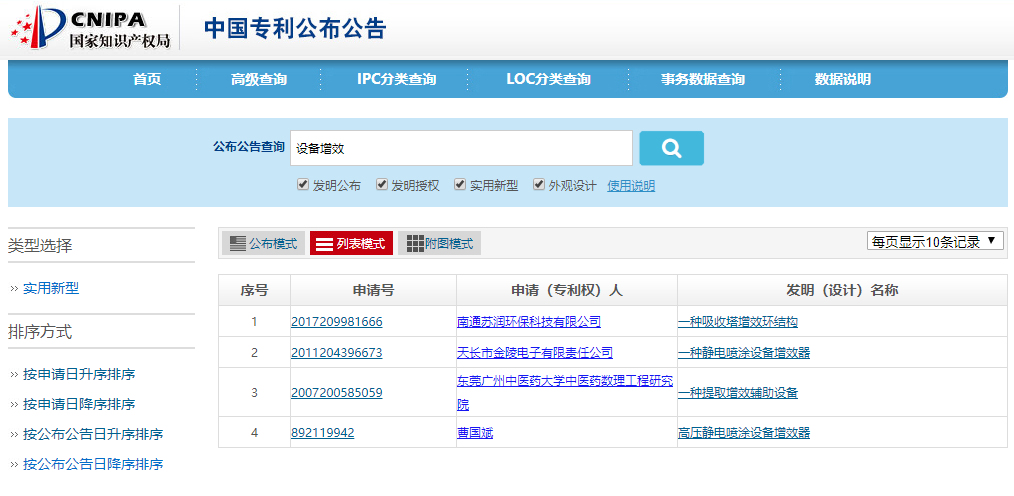This screenshot has height=496, width=1014.
Task: Open LOC分类查询 menu item
Action: pyautogui.click(x=548, y=79)
